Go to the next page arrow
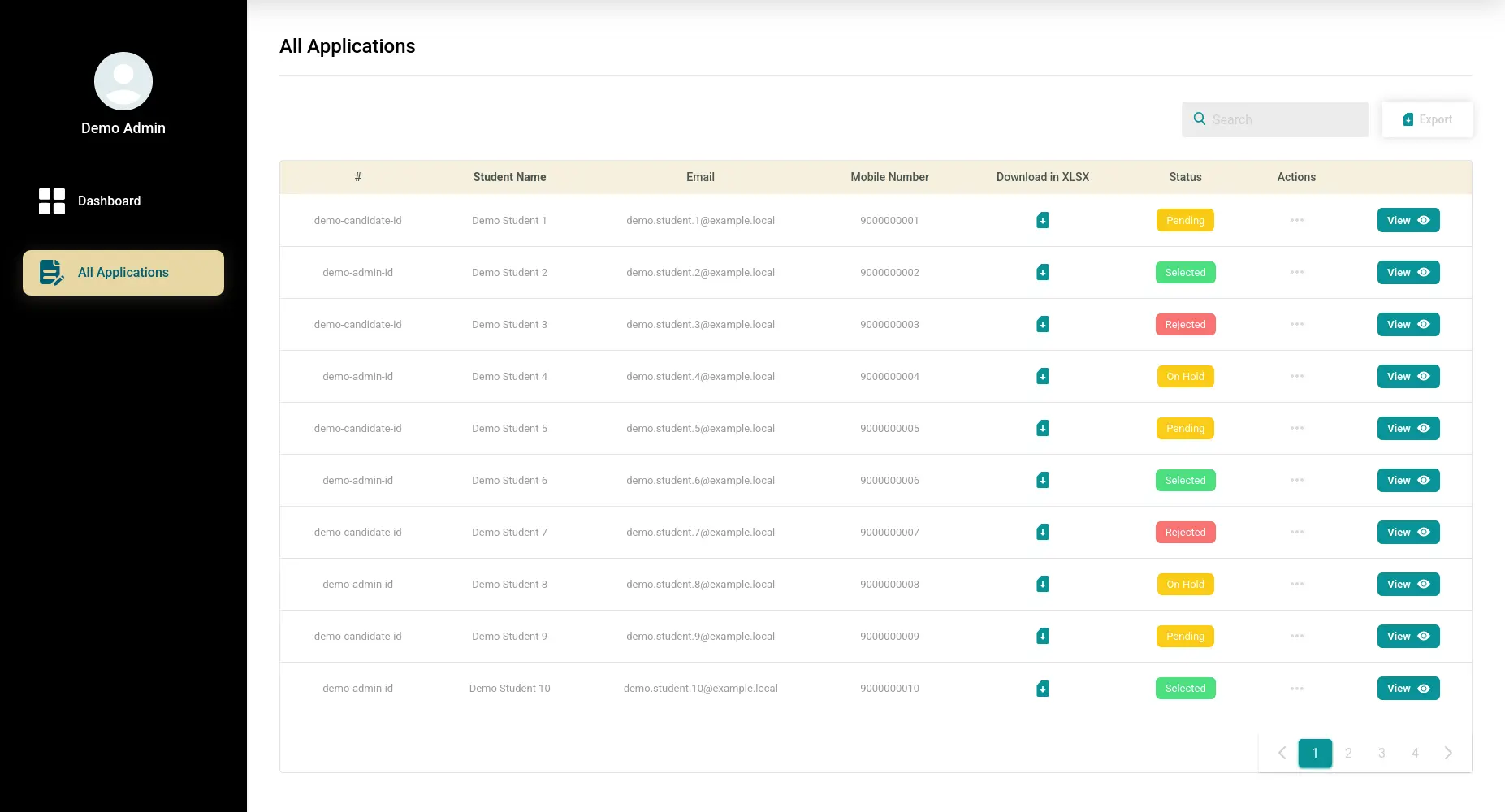The height and width of the screenshot is (812, 1505). pos(1448,753)
